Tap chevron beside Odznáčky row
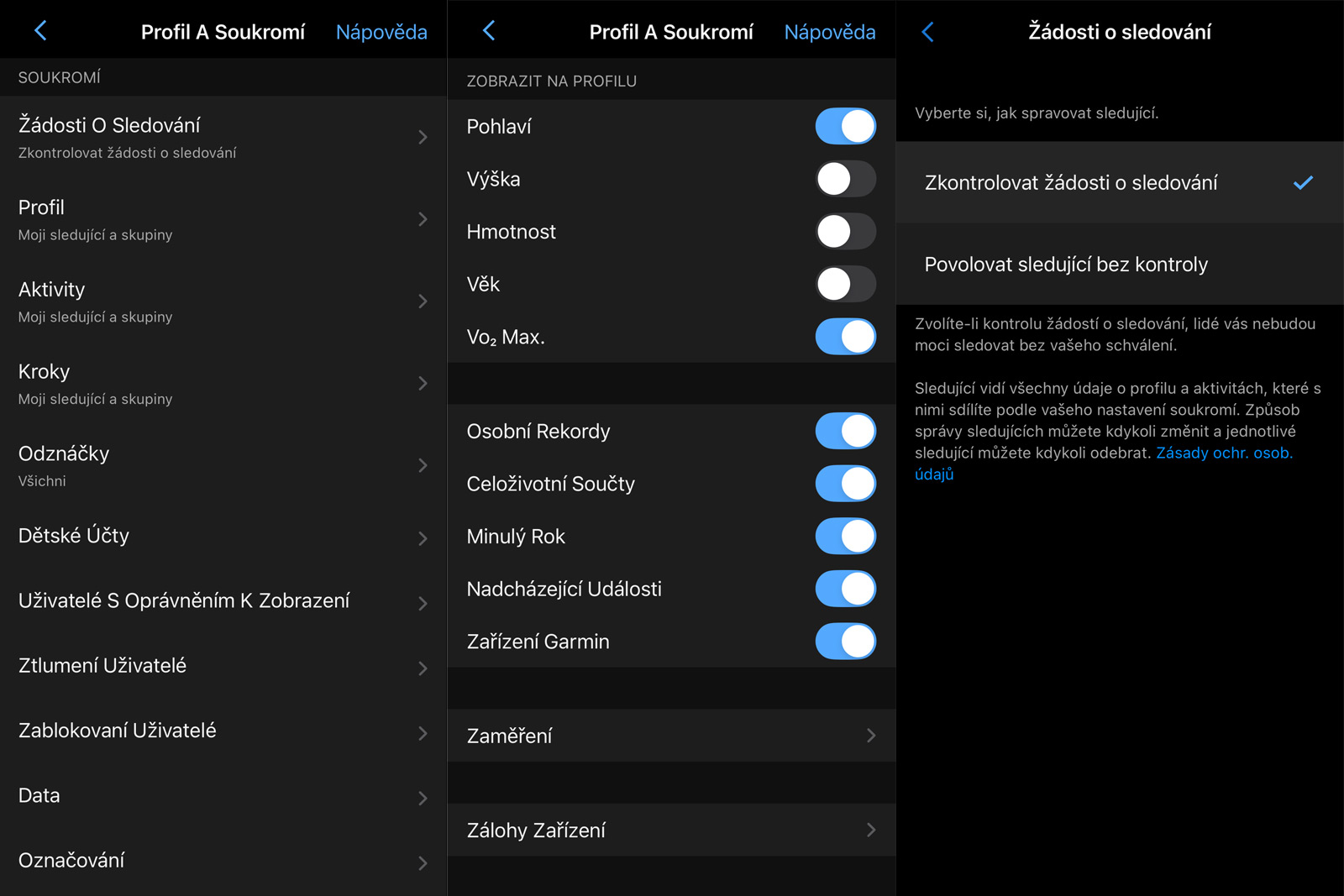The height and width of the screenshot is (896, 1344). [423, 465]
